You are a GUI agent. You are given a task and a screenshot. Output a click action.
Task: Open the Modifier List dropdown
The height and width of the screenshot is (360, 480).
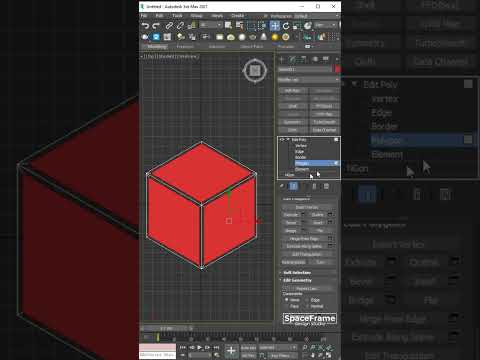308,80
